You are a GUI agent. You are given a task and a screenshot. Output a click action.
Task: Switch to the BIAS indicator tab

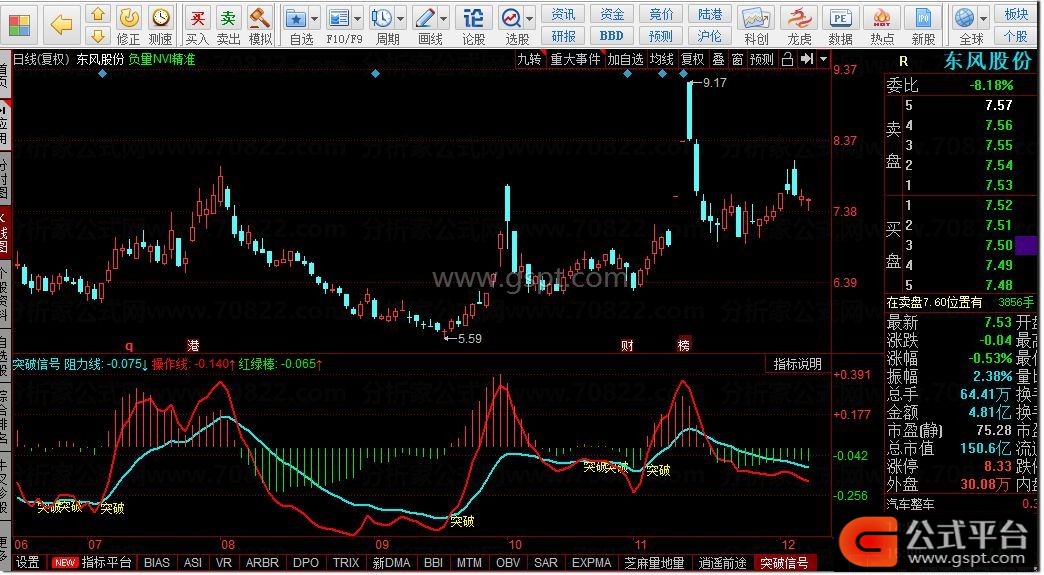(157, 563)
